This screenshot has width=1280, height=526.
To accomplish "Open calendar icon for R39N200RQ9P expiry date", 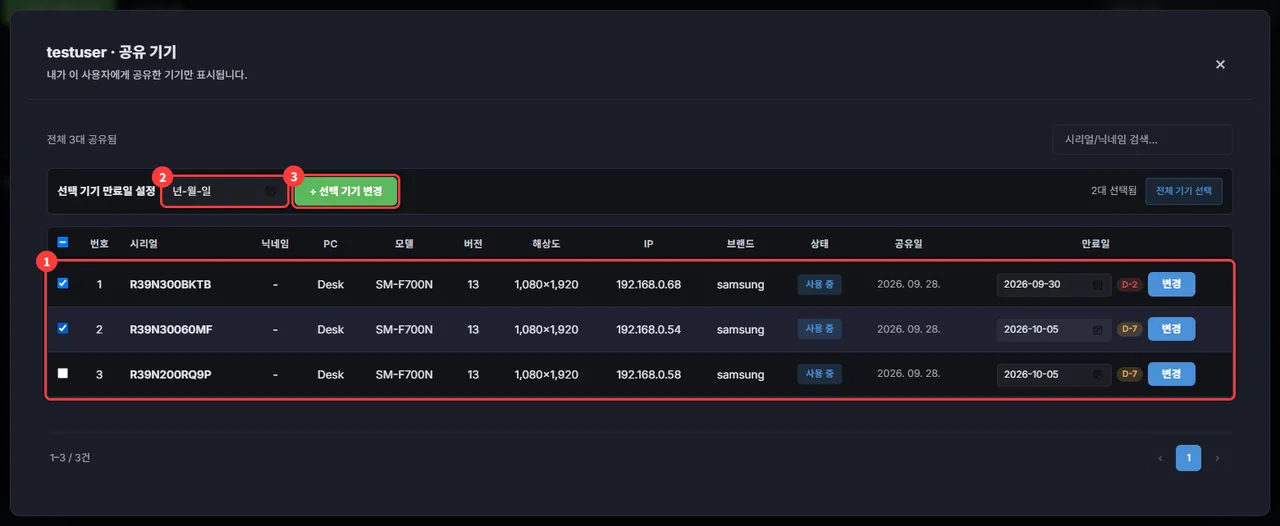I will tap(1097, 375).
